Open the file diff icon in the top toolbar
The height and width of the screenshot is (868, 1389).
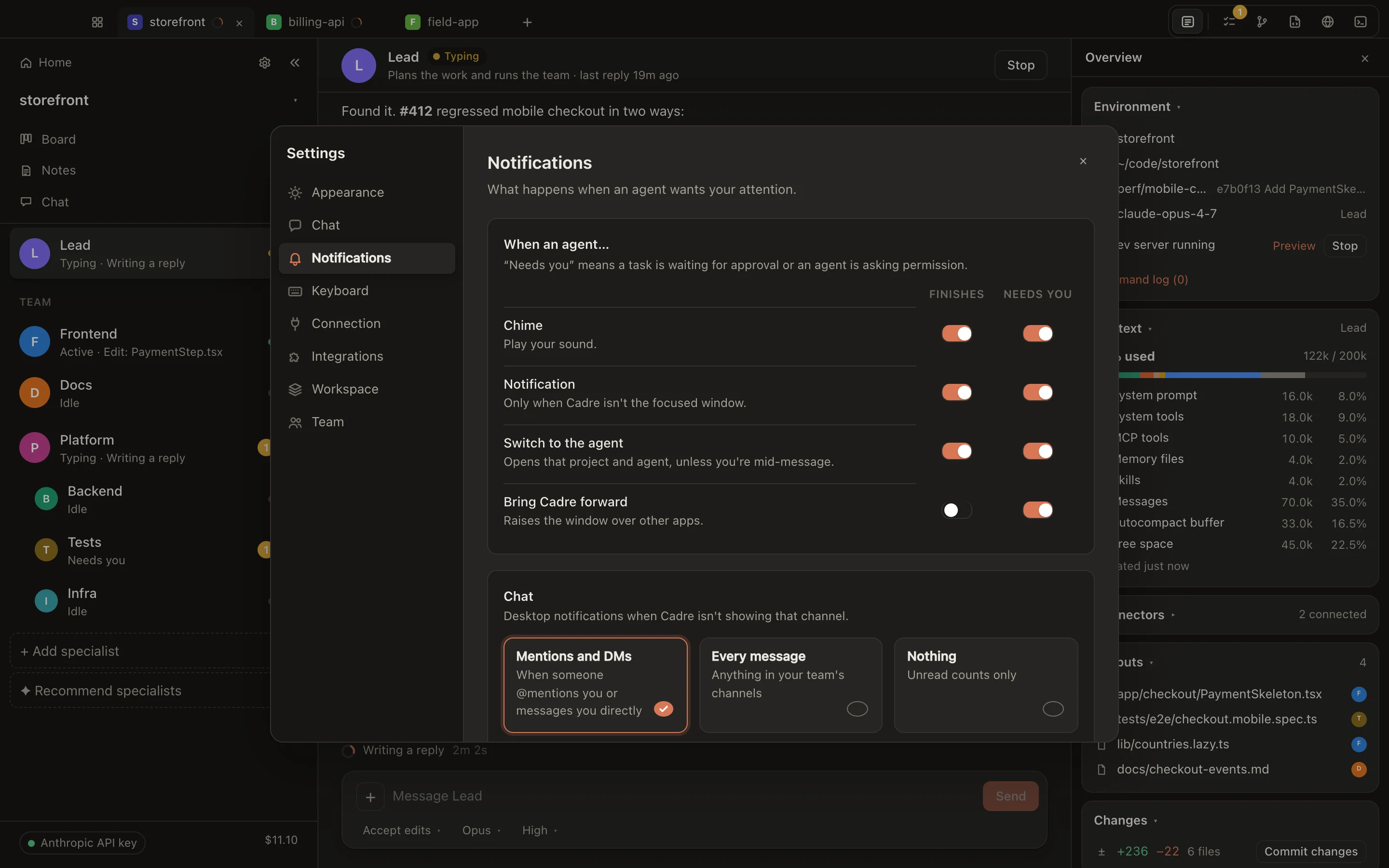point(1295,22)
